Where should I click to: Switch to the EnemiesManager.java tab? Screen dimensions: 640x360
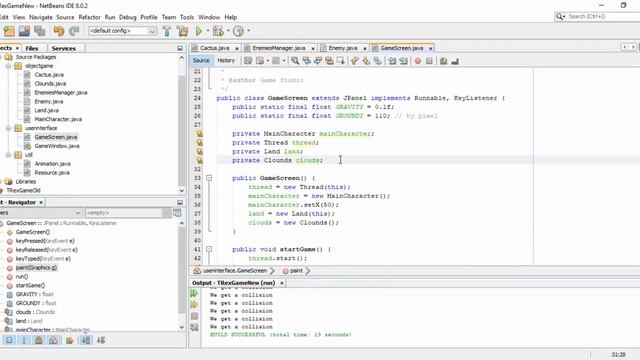pyautogui.click(x=279, y=48)
